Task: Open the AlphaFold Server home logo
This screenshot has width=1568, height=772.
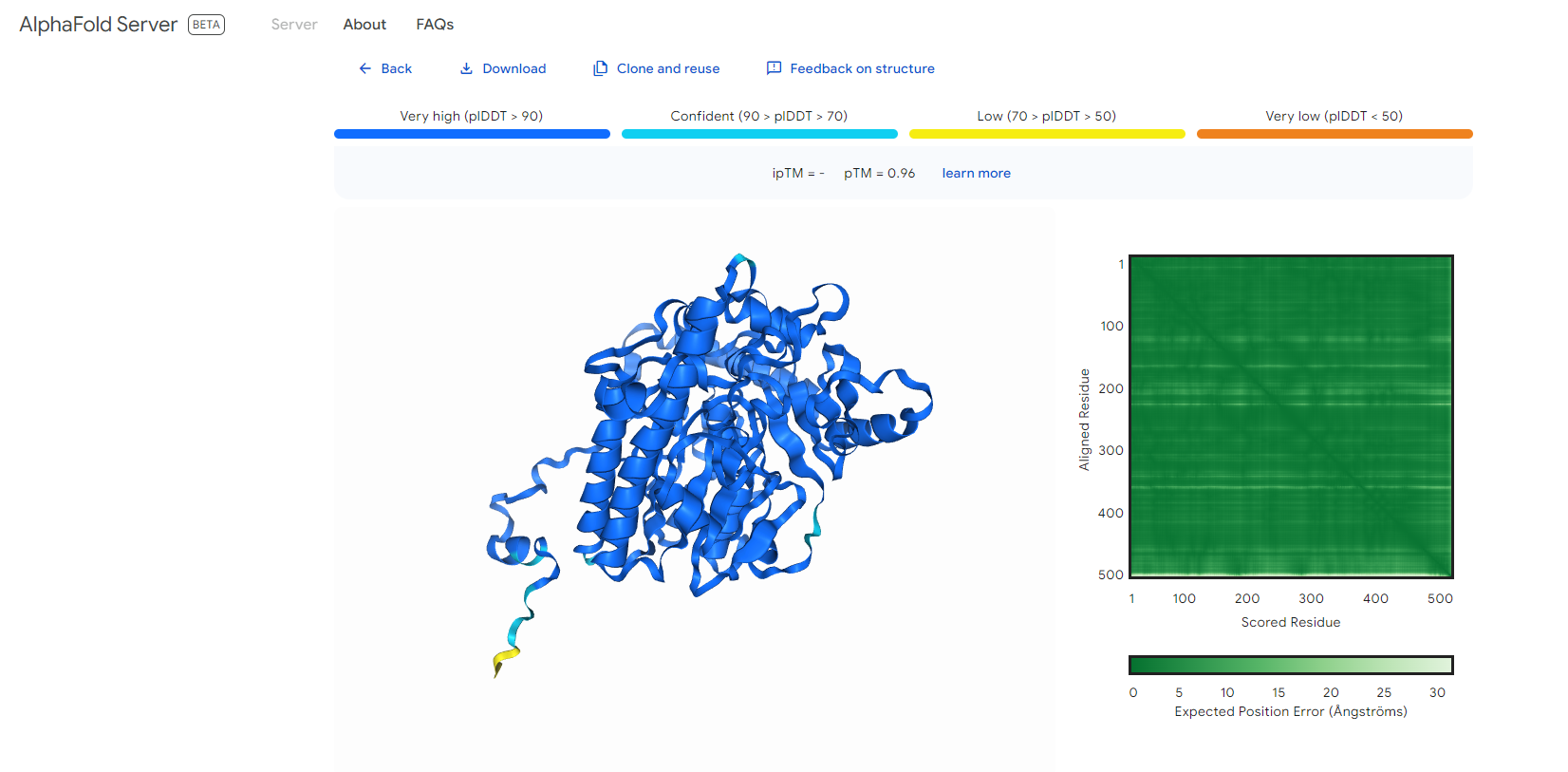Action: (98, 25)
